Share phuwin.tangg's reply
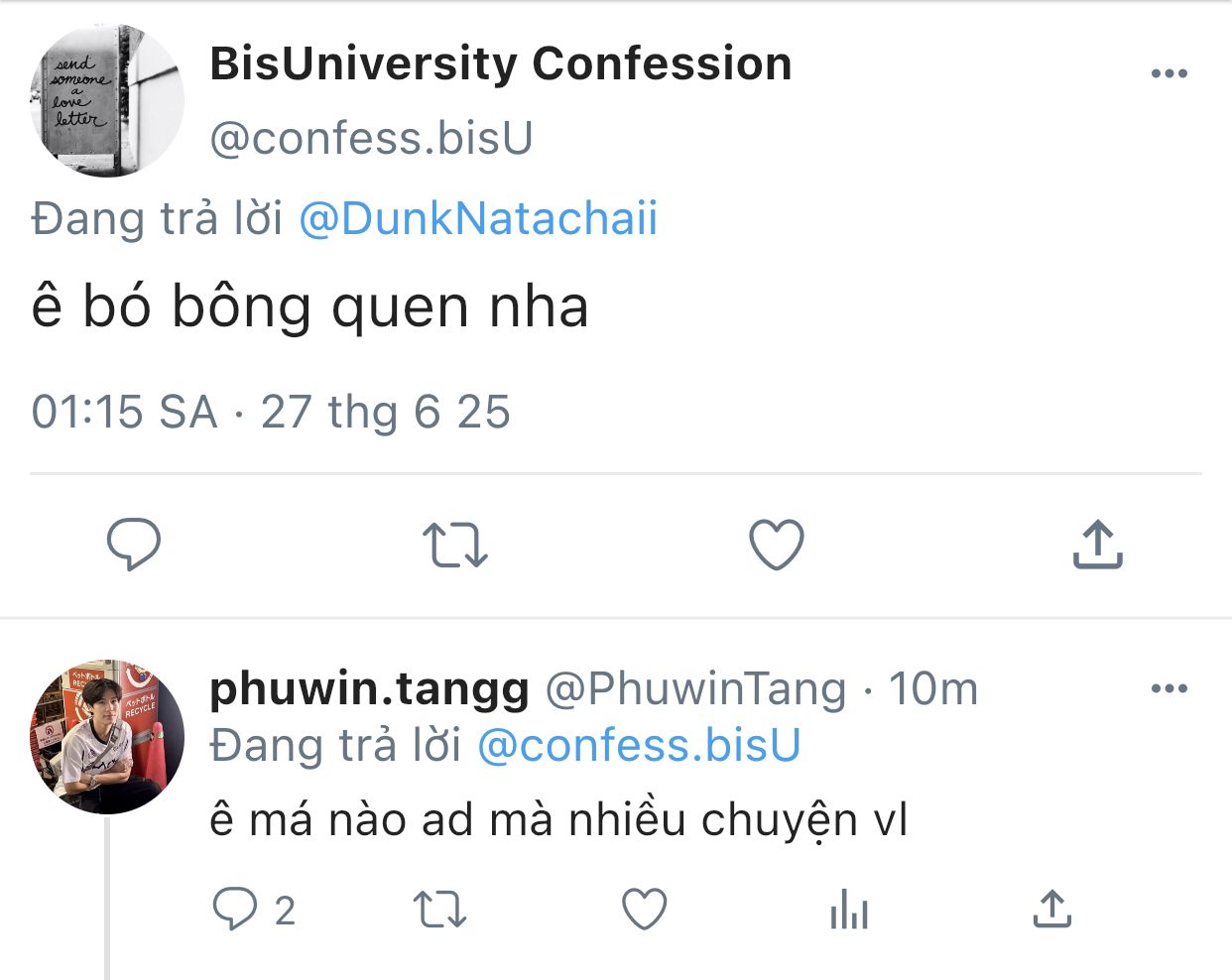1232x980 pixels. [1051, 909]
